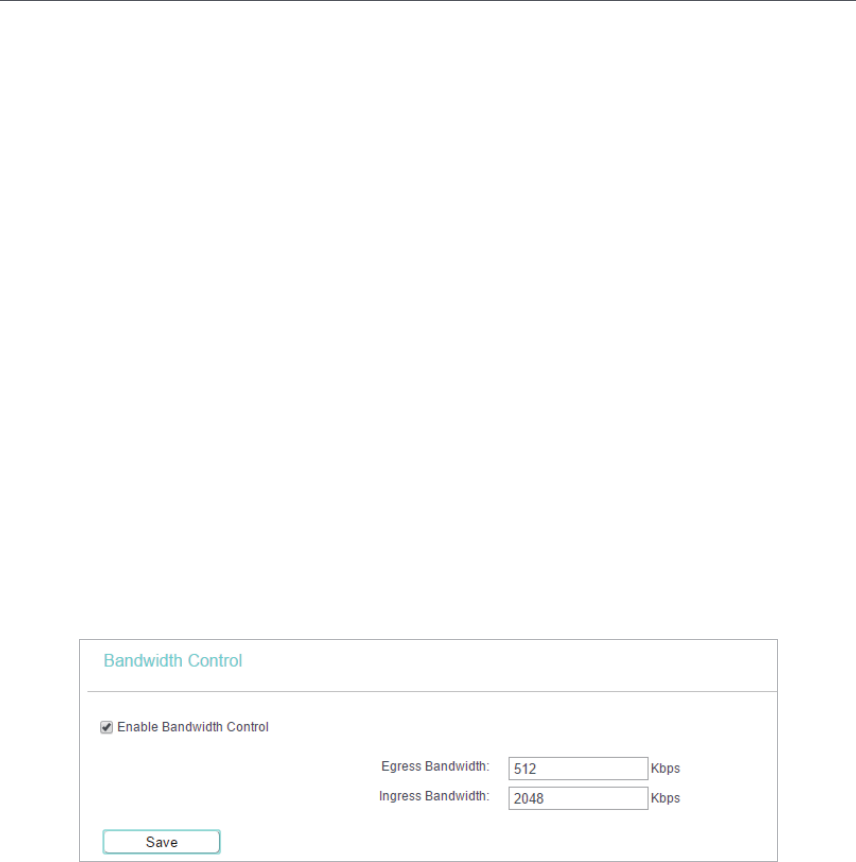Click the Enable Bandwidth Control label text
This screenshot has width=856, height=862.
193,727
